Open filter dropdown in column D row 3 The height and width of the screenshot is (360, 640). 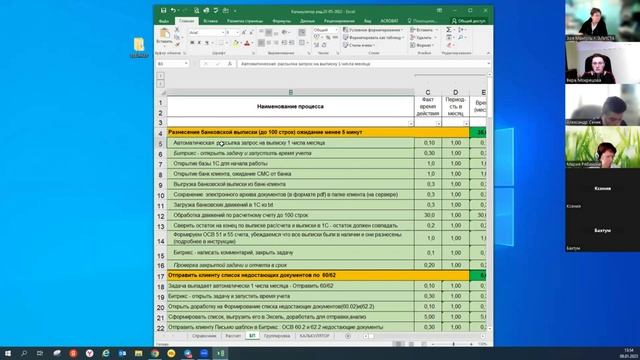point(466,123)
